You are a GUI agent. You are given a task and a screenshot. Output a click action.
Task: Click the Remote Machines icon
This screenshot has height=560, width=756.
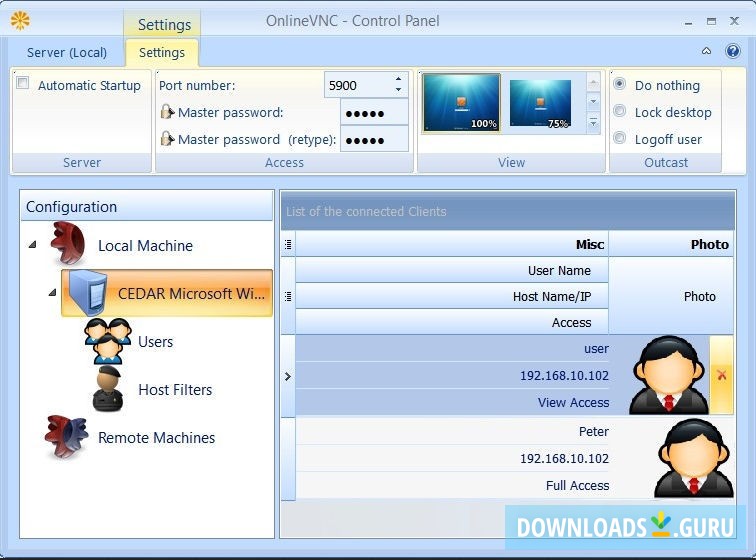tap(67, 436)
